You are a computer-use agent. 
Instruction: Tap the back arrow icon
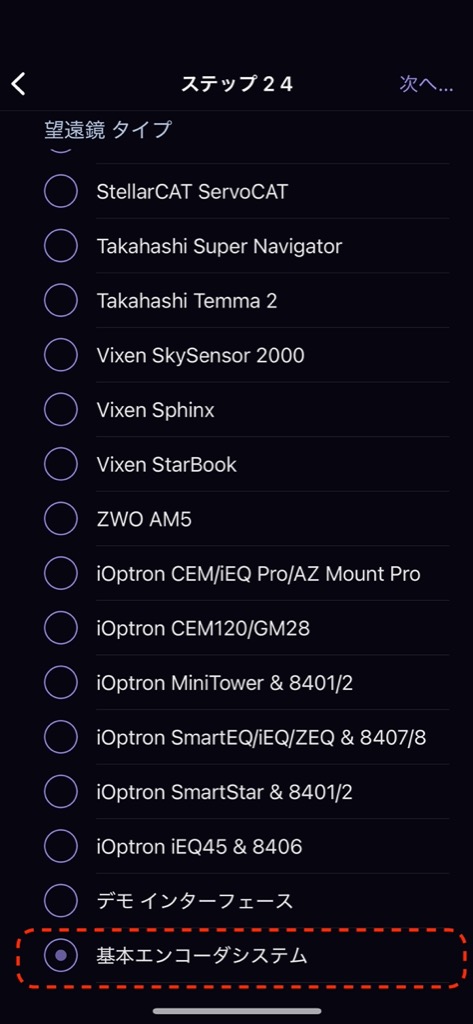click(18, 84)
